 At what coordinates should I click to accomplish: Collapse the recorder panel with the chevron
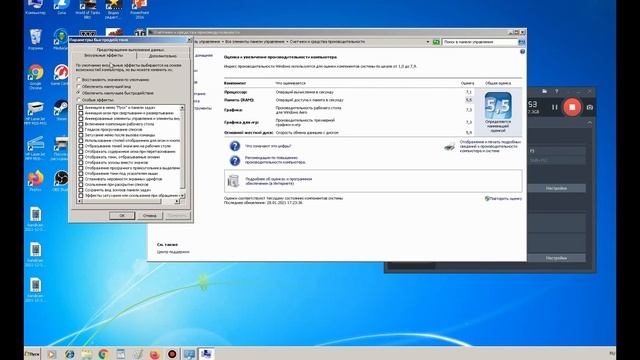click(x=589, y=123)
